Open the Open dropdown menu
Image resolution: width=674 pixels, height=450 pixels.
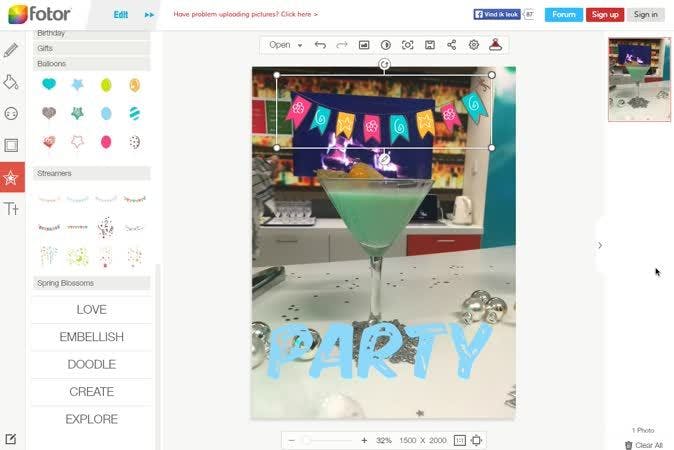[x=285, y=45]
